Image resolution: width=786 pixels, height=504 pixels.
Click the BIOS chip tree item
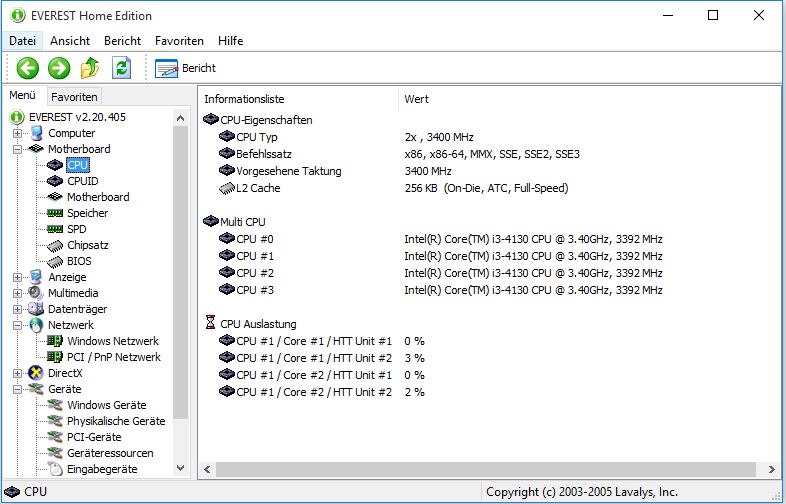tap(79, 261)
